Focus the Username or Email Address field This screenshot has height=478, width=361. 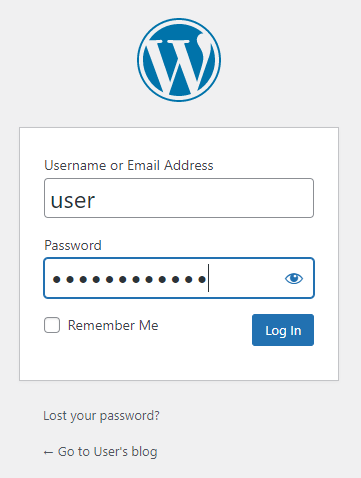tap(179, 198)
